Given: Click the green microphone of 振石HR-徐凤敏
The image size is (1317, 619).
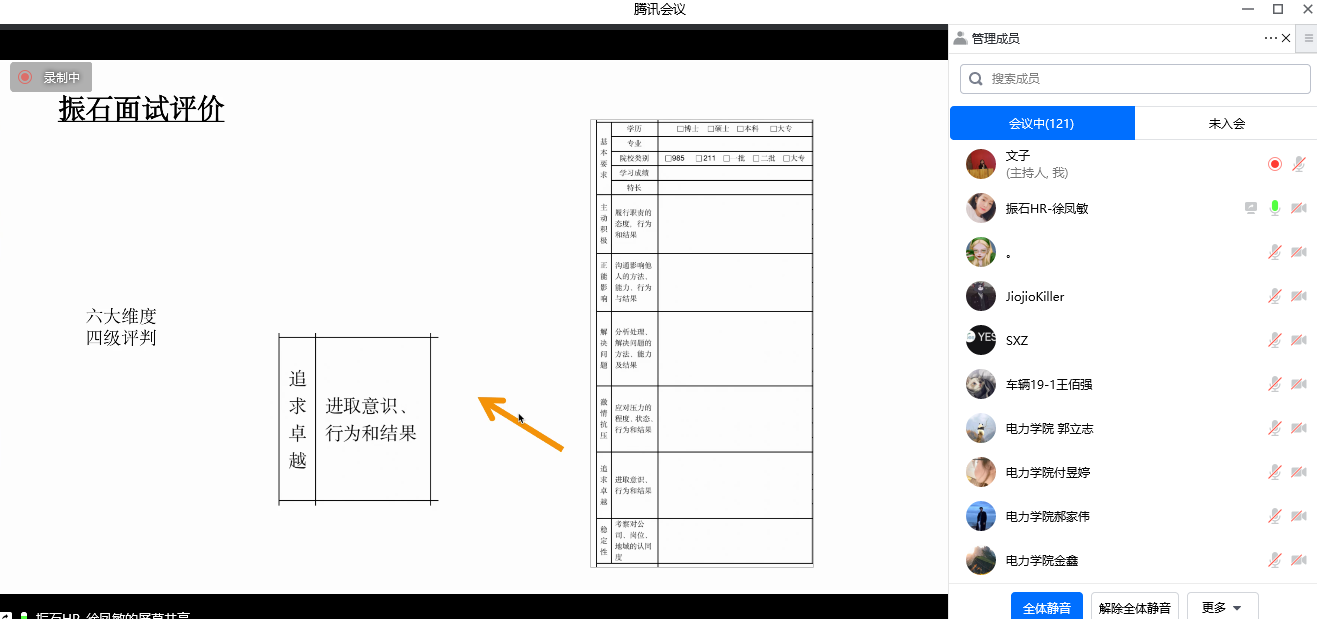Looking at the screenshot, I should click(1274, 208).
